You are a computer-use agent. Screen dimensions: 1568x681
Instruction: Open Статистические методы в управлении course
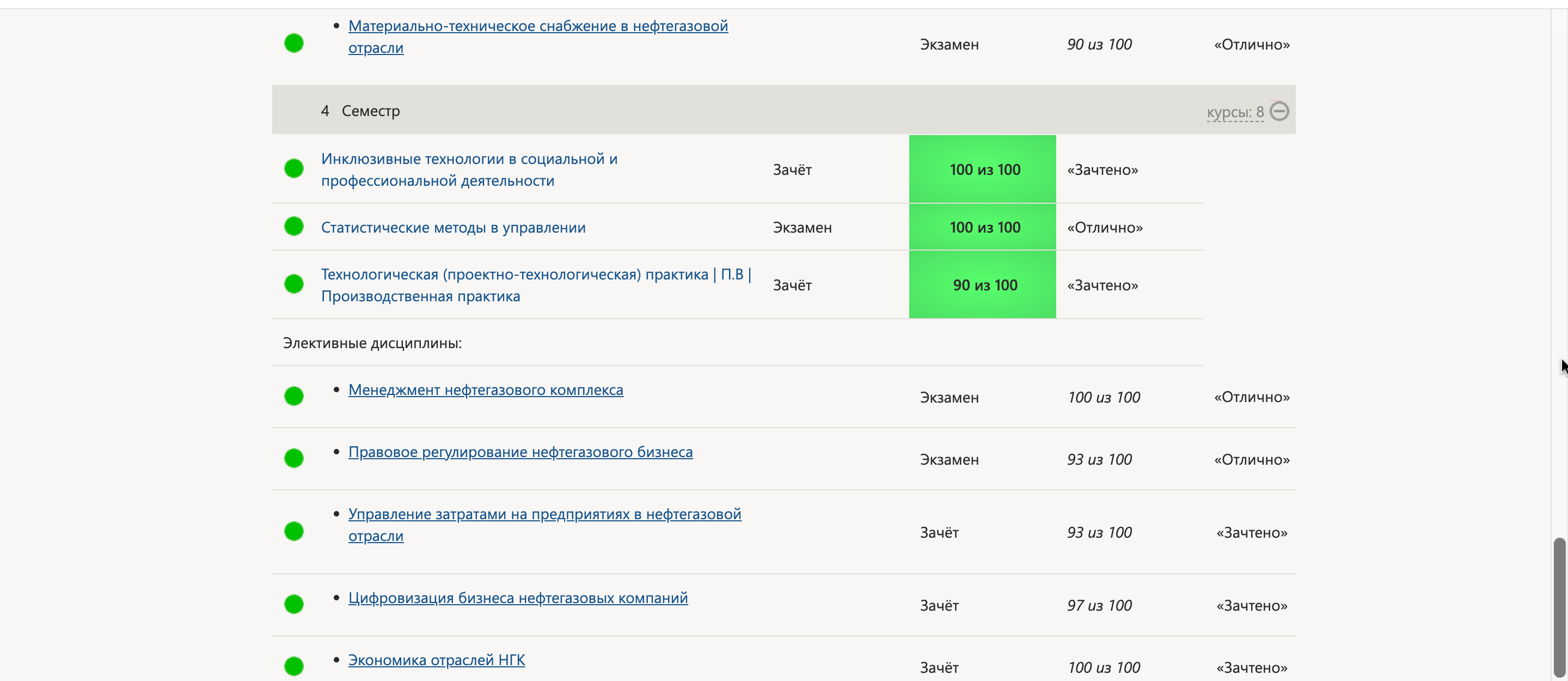pos(453,227)
